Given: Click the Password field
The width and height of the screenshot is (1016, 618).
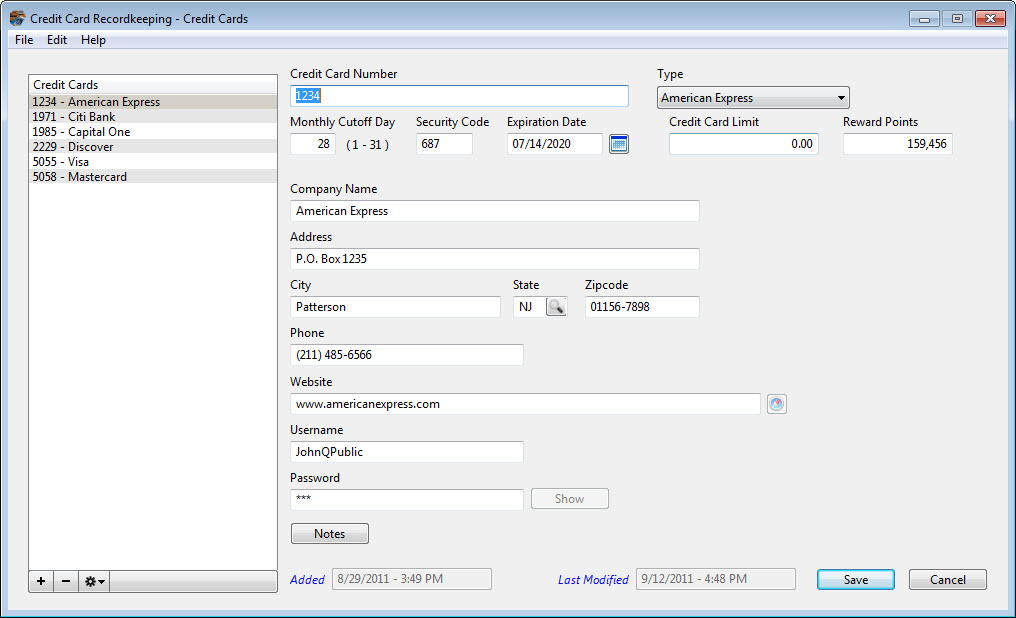Looking at the screenshot, I should pyautogui.click(x=407, y=499).
